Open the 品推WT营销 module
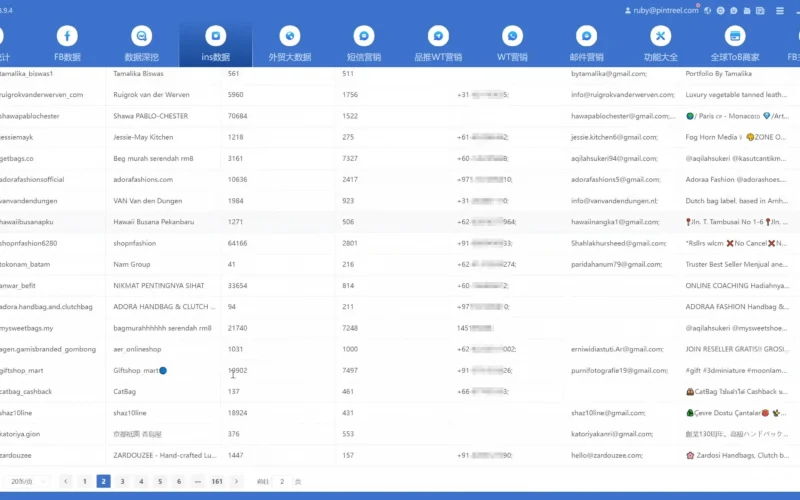This screenshot has height=500, width=800. tap(438, 44)
